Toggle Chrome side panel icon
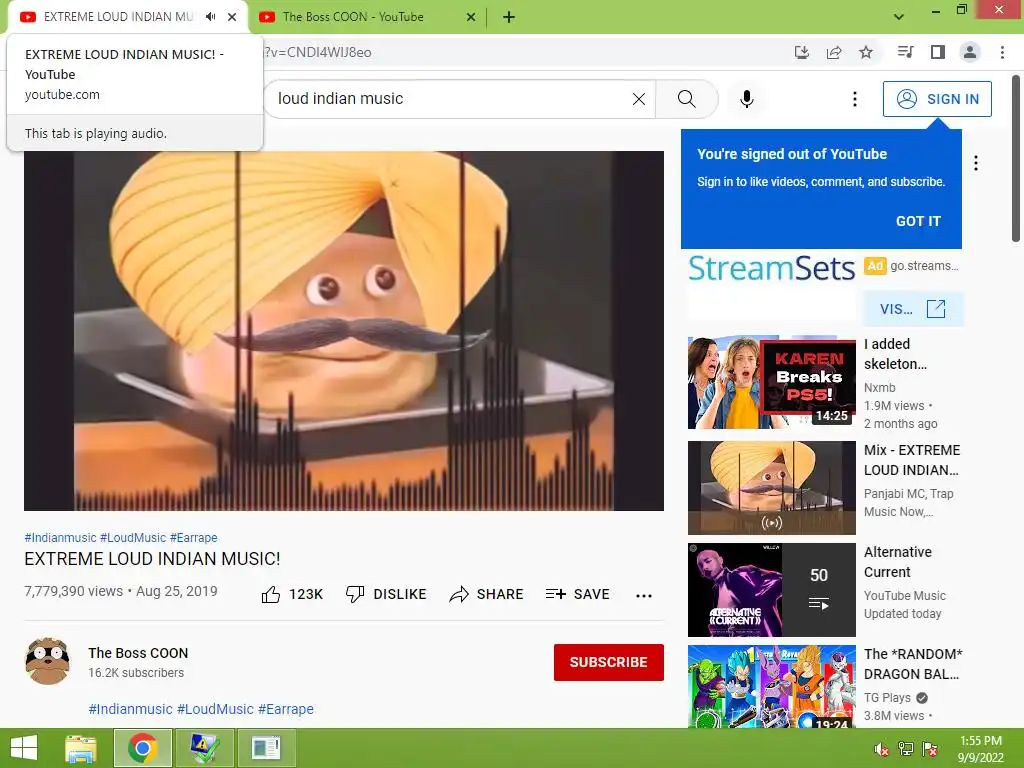 click(x=938, y=52)
